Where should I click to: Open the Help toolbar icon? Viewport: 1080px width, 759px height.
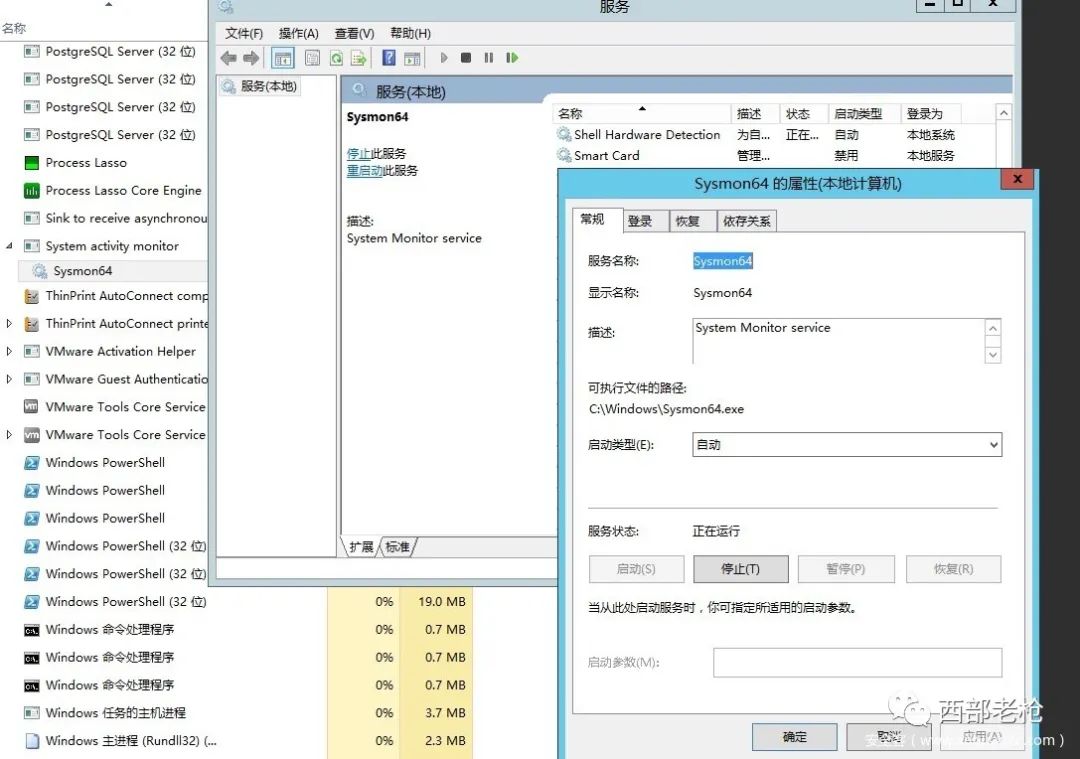pyautogui.click(x=388, y=58)
